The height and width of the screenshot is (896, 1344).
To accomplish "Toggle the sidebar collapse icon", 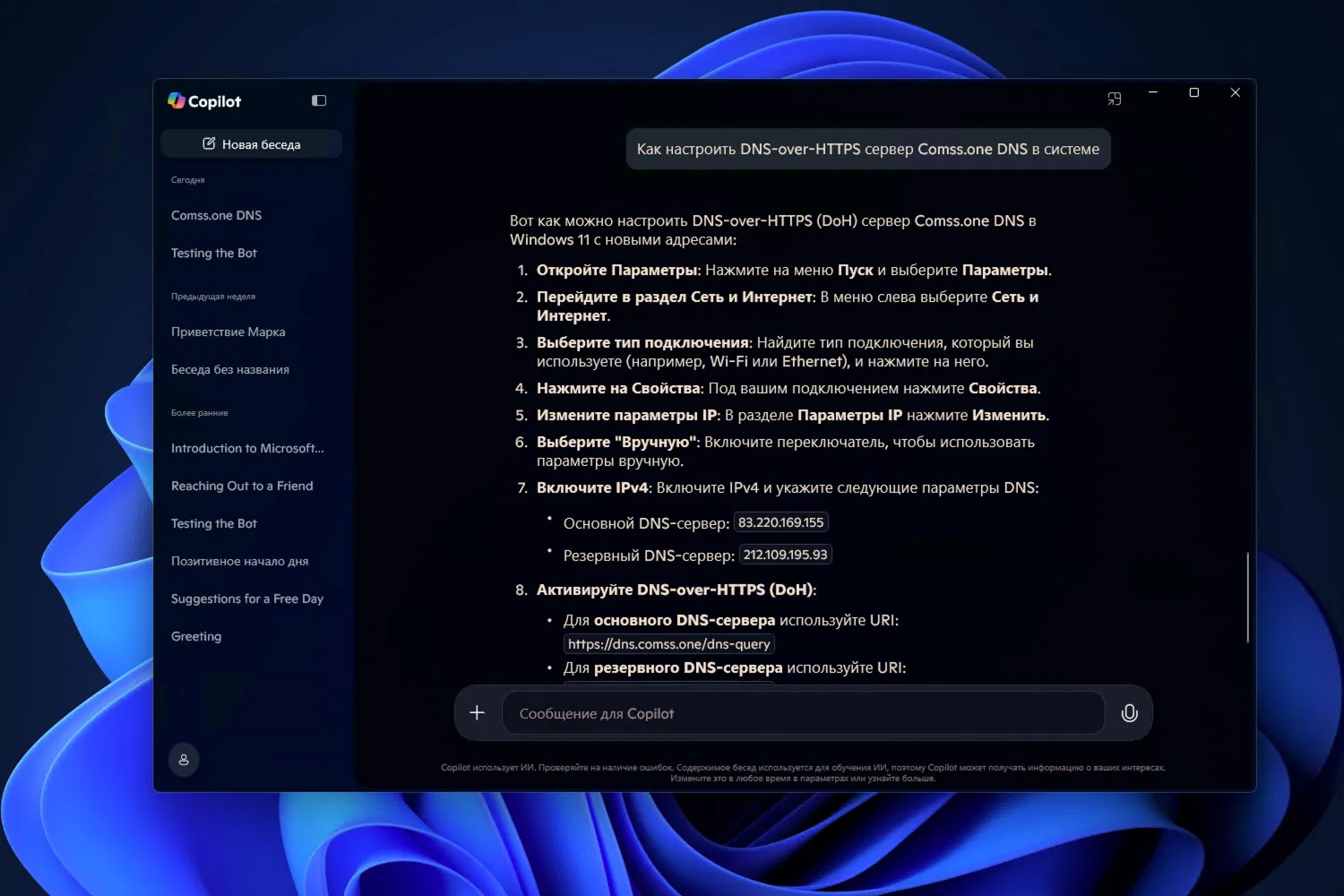I will coord(319,100).
